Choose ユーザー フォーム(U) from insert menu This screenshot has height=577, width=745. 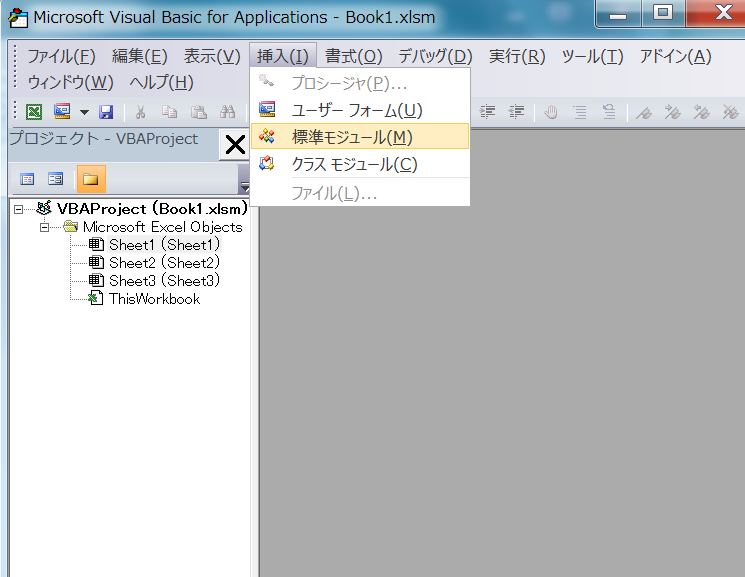(360, 110)
